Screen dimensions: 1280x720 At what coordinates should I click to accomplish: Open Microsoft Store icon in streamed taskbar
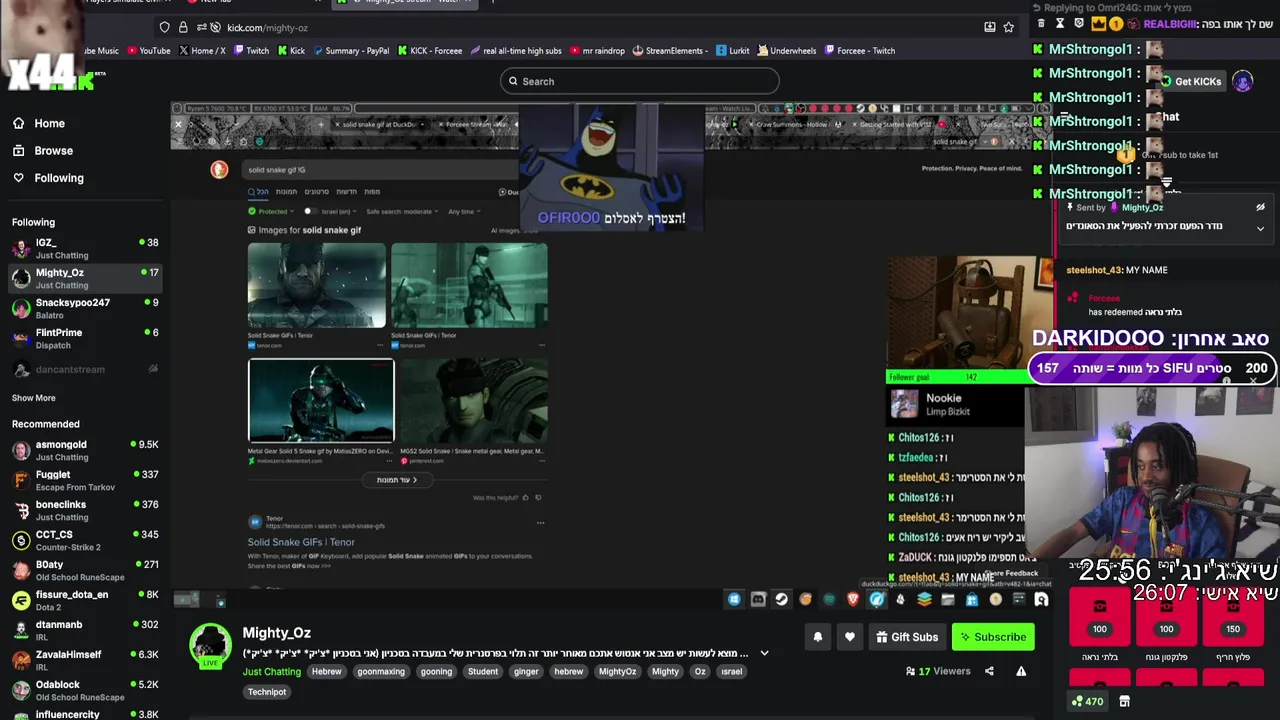click(971, 599)
